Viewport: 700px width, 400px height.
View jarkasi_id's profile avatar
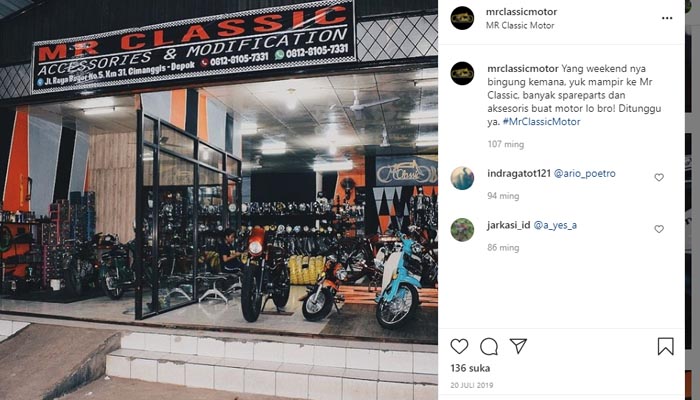click(x=462, y=230)
